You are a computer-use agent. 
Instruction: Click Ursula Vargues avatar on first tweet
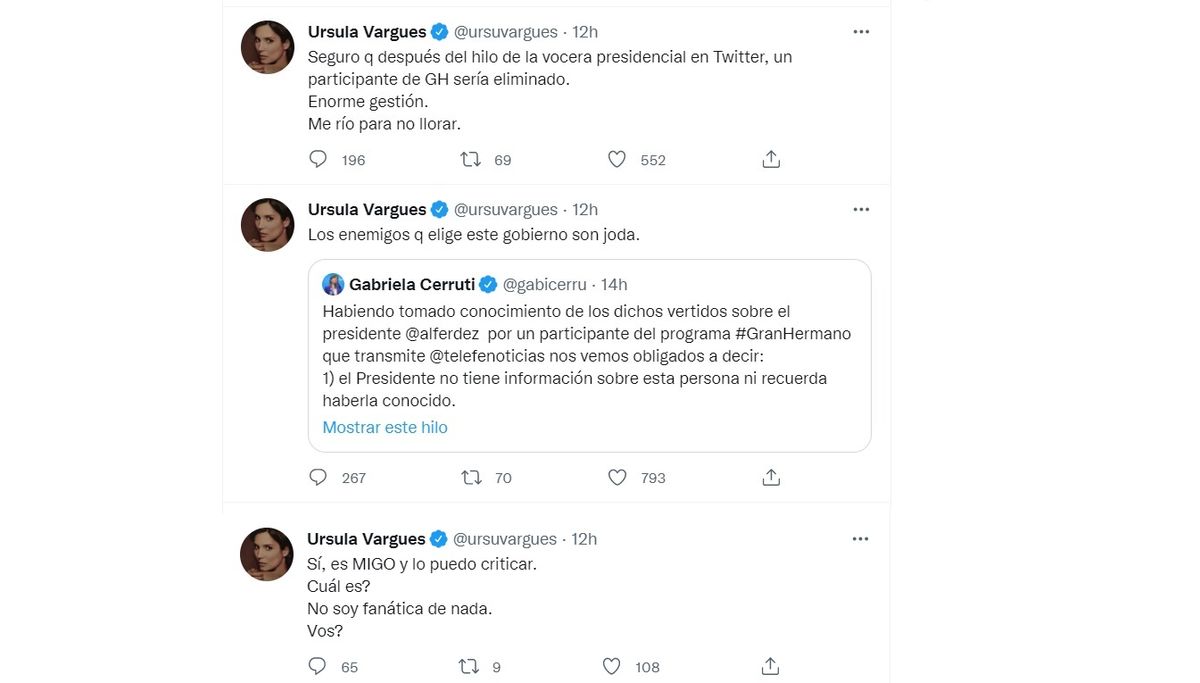pyautogui.click(x=267, y=47)
